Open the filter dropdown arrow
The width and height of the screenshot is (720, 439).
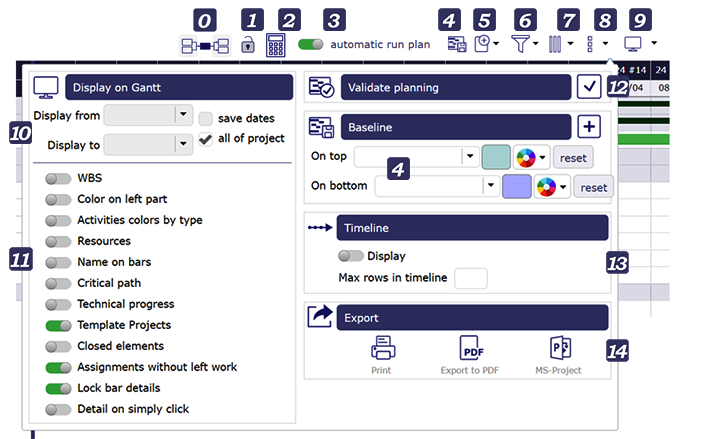pyautogui.click(x=535, y=44)
